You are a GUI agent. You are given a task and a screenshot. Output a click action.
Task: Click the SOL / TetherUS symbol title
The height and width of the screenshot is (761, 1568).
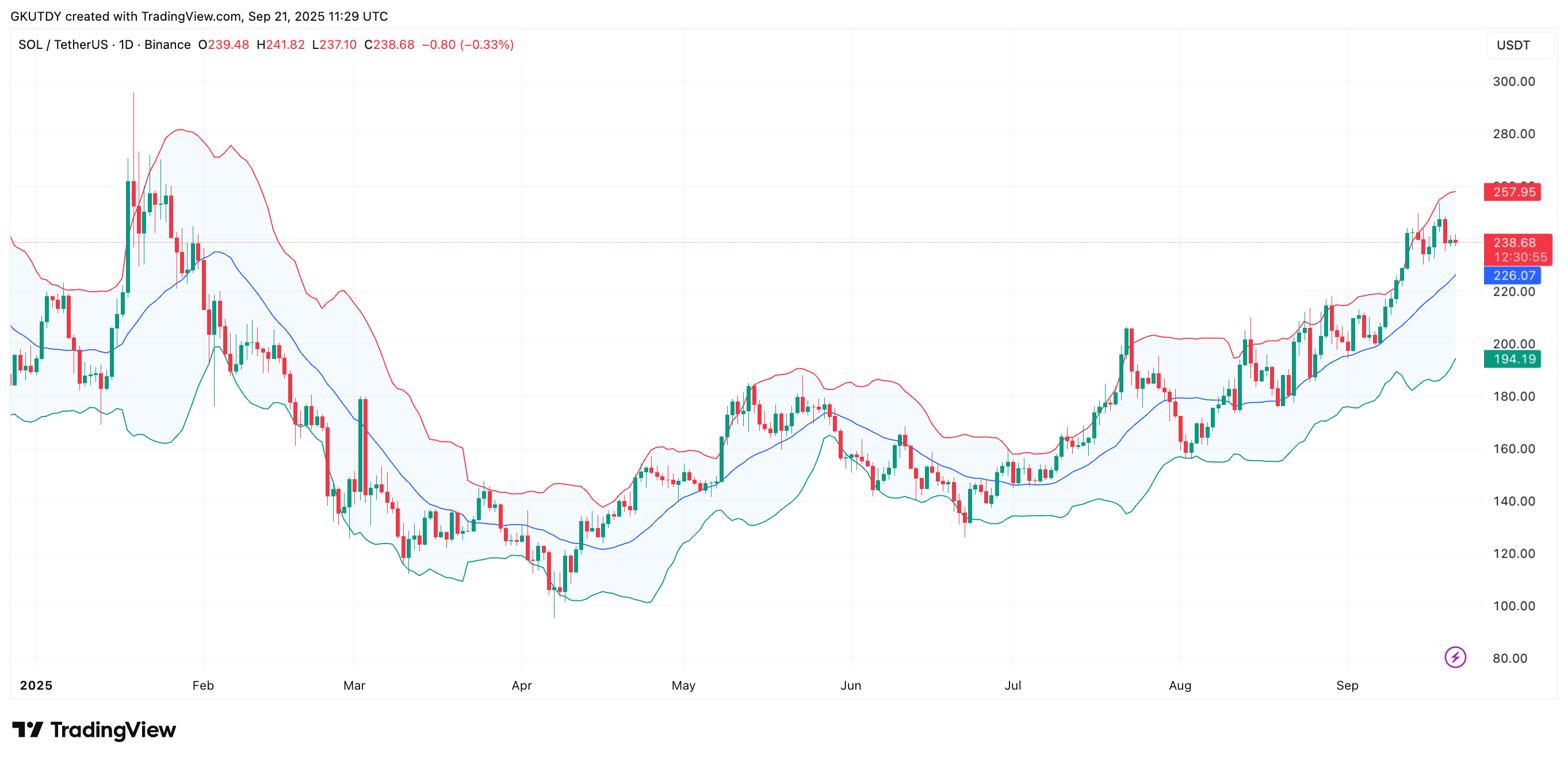[63, 45]
